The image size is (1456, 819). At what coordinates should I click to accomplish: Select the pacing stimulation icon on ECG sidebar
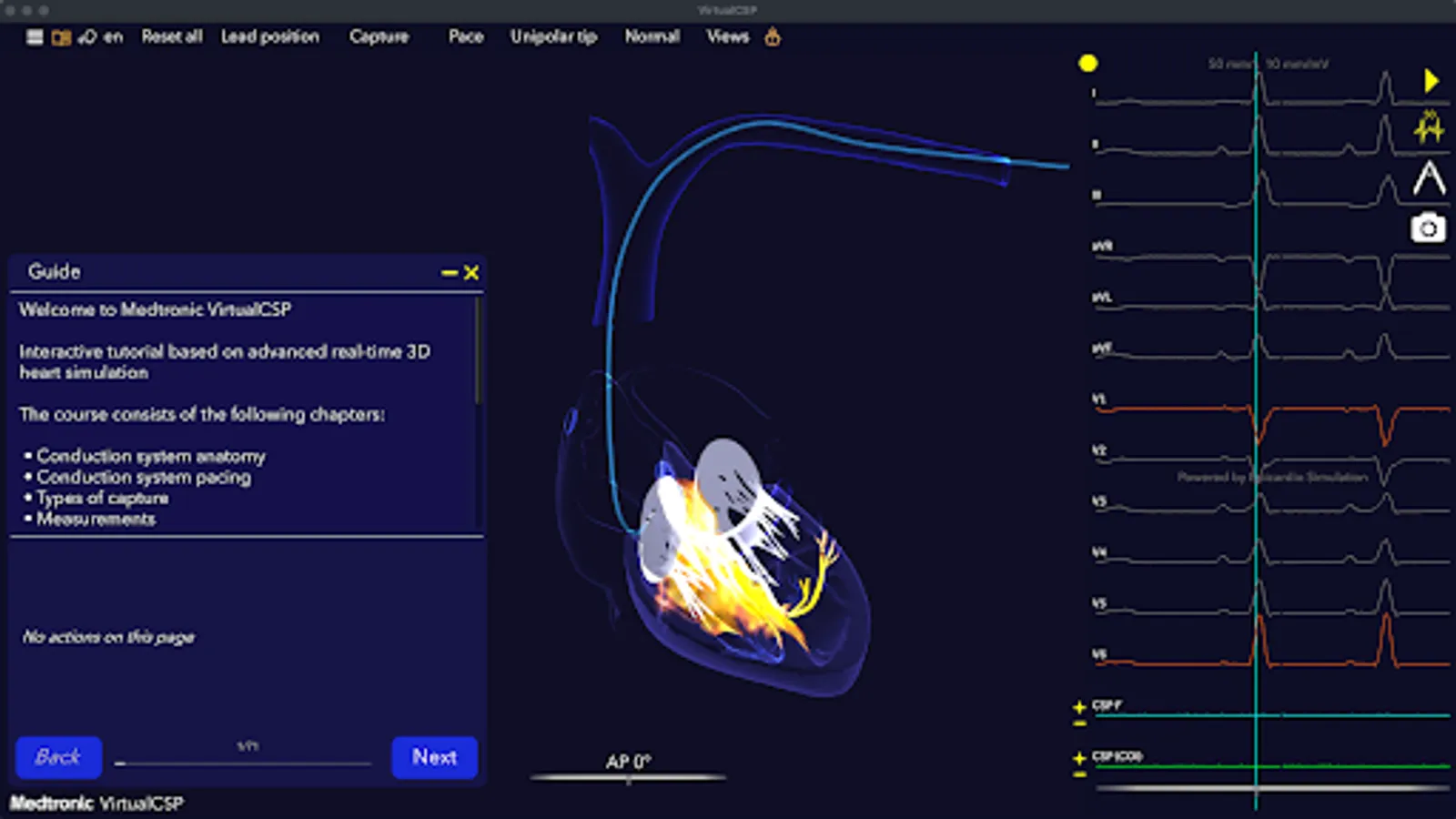(x=1429, y=127)
